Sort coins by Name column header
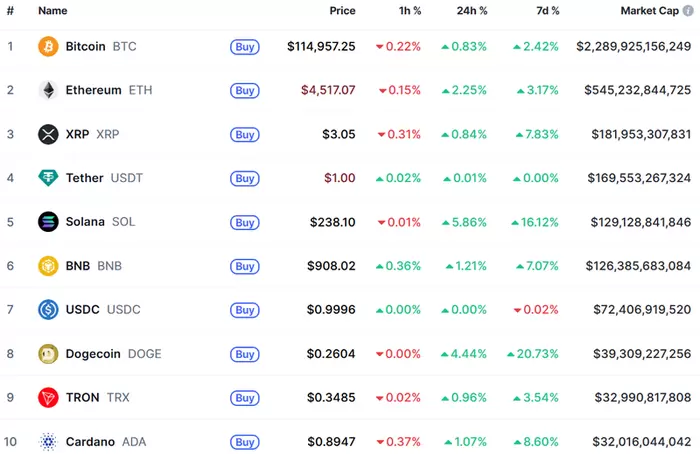 [53, 10]
